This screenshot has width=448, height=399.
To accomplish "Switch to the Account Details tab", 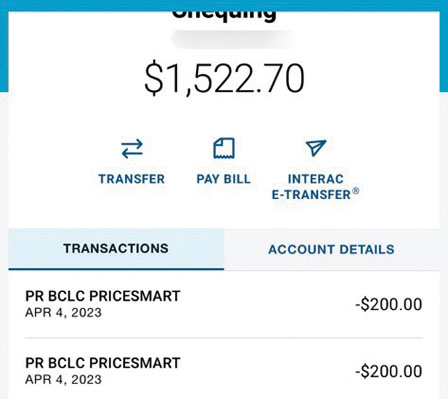I will (331, 249).
